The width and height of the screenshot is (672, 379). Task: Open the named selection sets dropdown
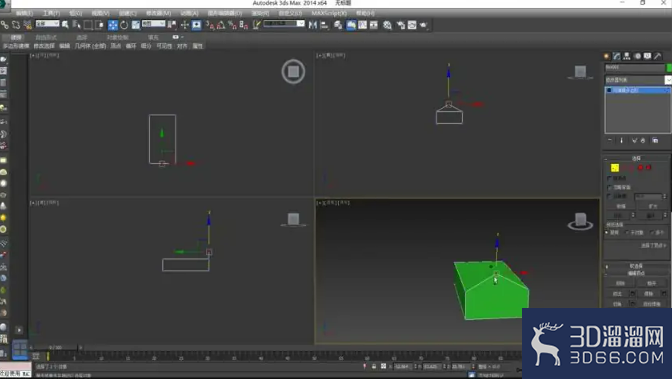(x=284, y=24)
